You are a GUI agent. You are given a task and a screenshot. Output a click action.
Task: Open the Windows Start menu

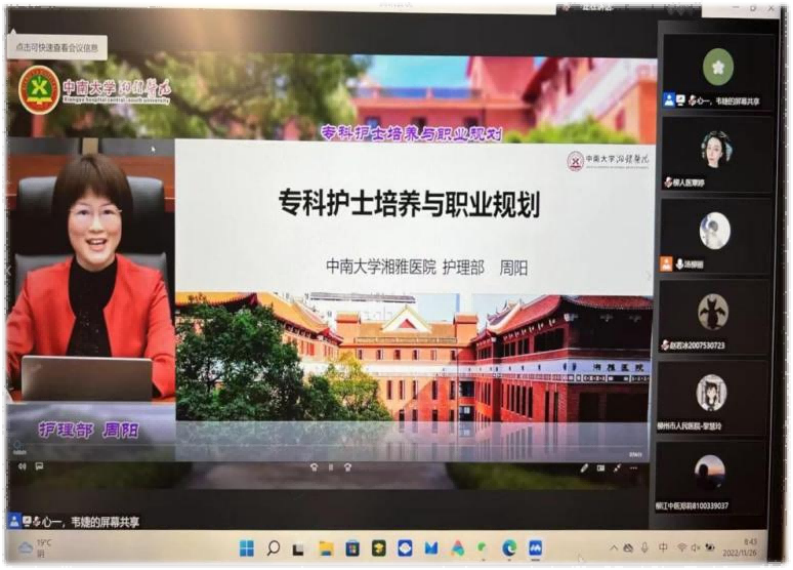tap(246, 548)
